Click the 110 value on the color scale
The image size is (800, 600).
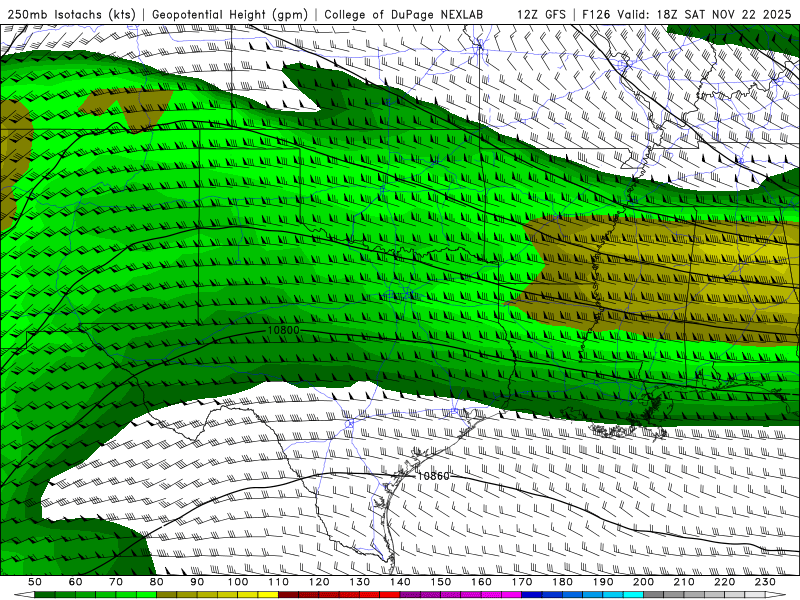click(279, 582)
